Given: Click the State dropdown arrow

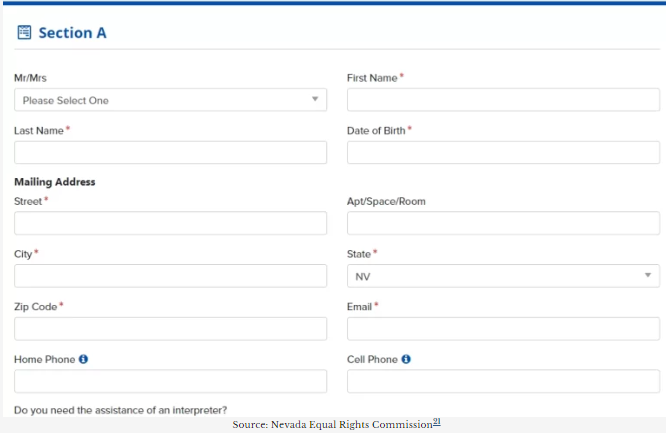Looking at the screenshot, I should pyautogui.click(x=647, y=275).
